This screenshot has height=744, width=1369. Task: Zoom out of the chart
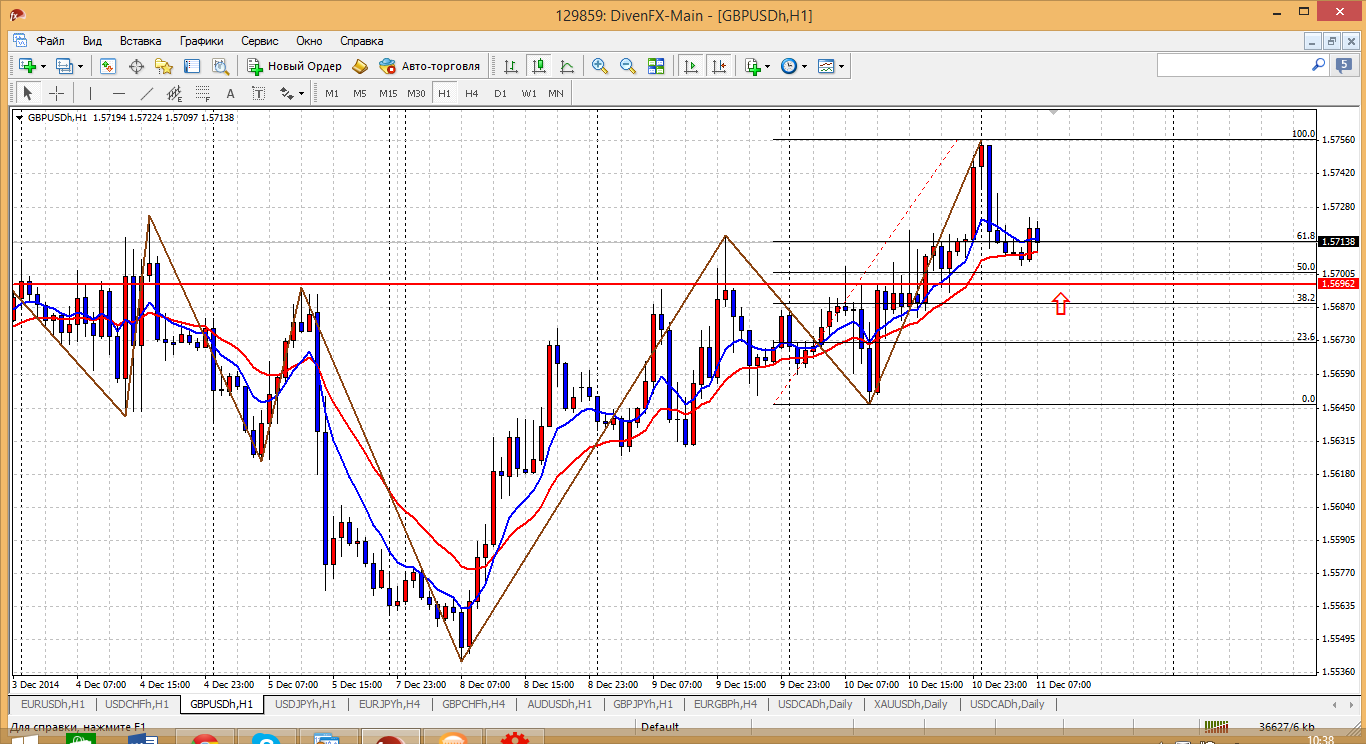(628, 66)
